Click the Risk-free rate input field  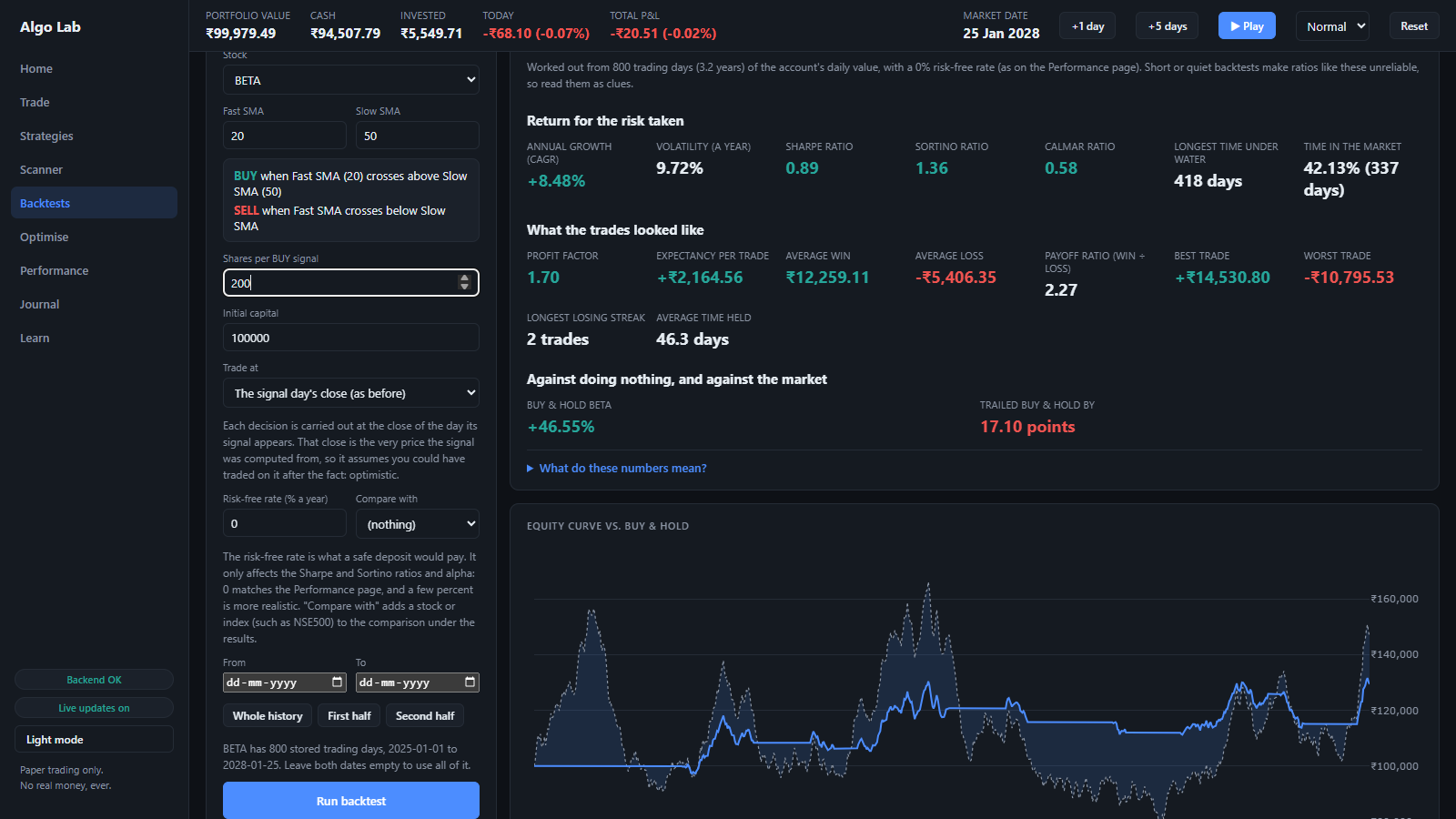click(x=285, y=523)
